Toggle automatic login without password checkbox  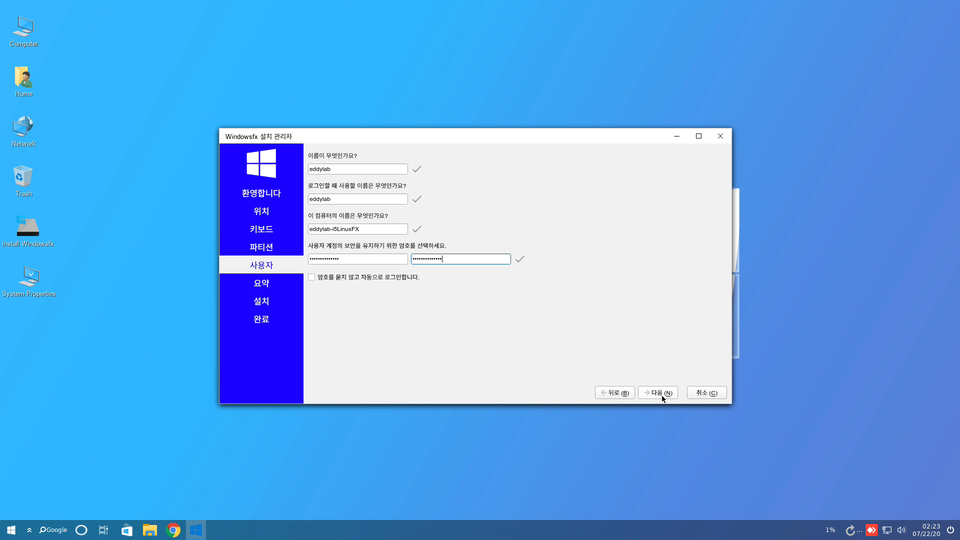pos(312,277)
